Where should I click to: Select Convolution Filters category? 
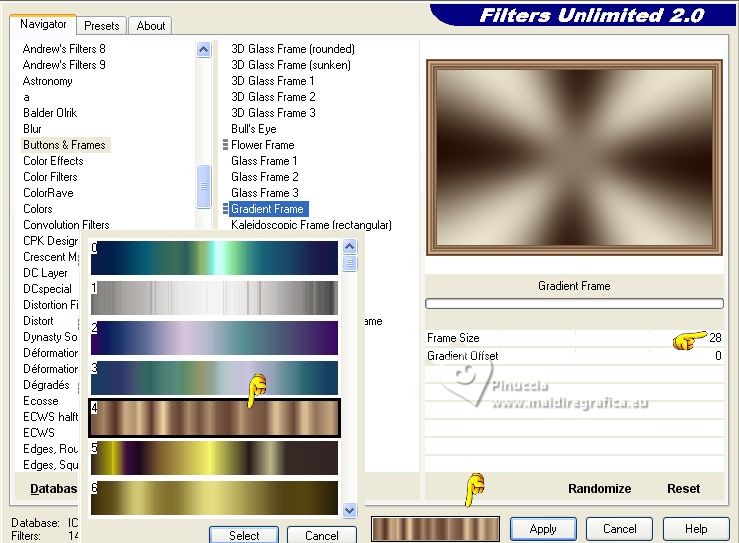(66, 225)
